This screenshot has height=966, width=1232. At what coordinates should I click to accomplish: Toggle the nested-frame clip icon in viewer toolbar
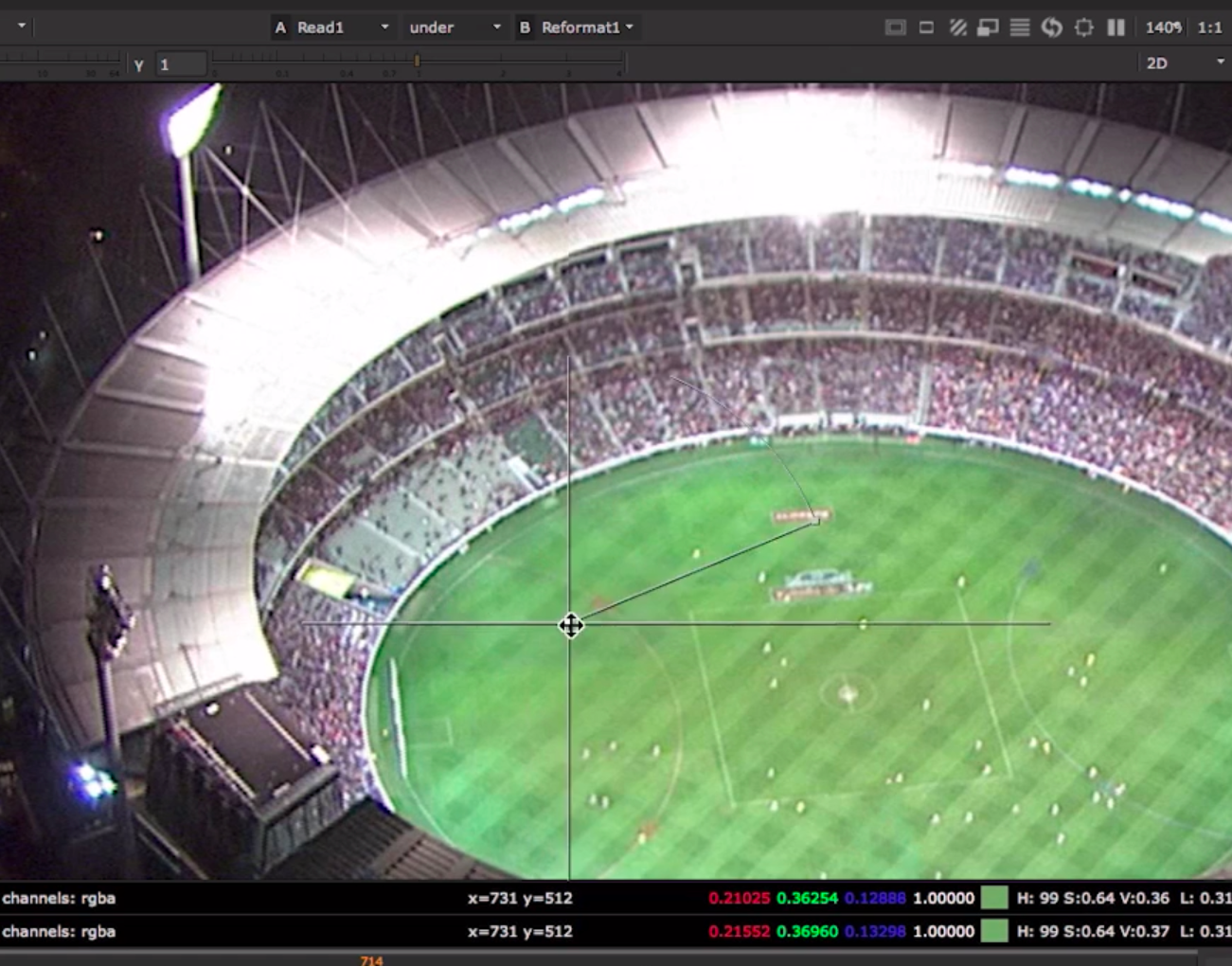point(895,27)
